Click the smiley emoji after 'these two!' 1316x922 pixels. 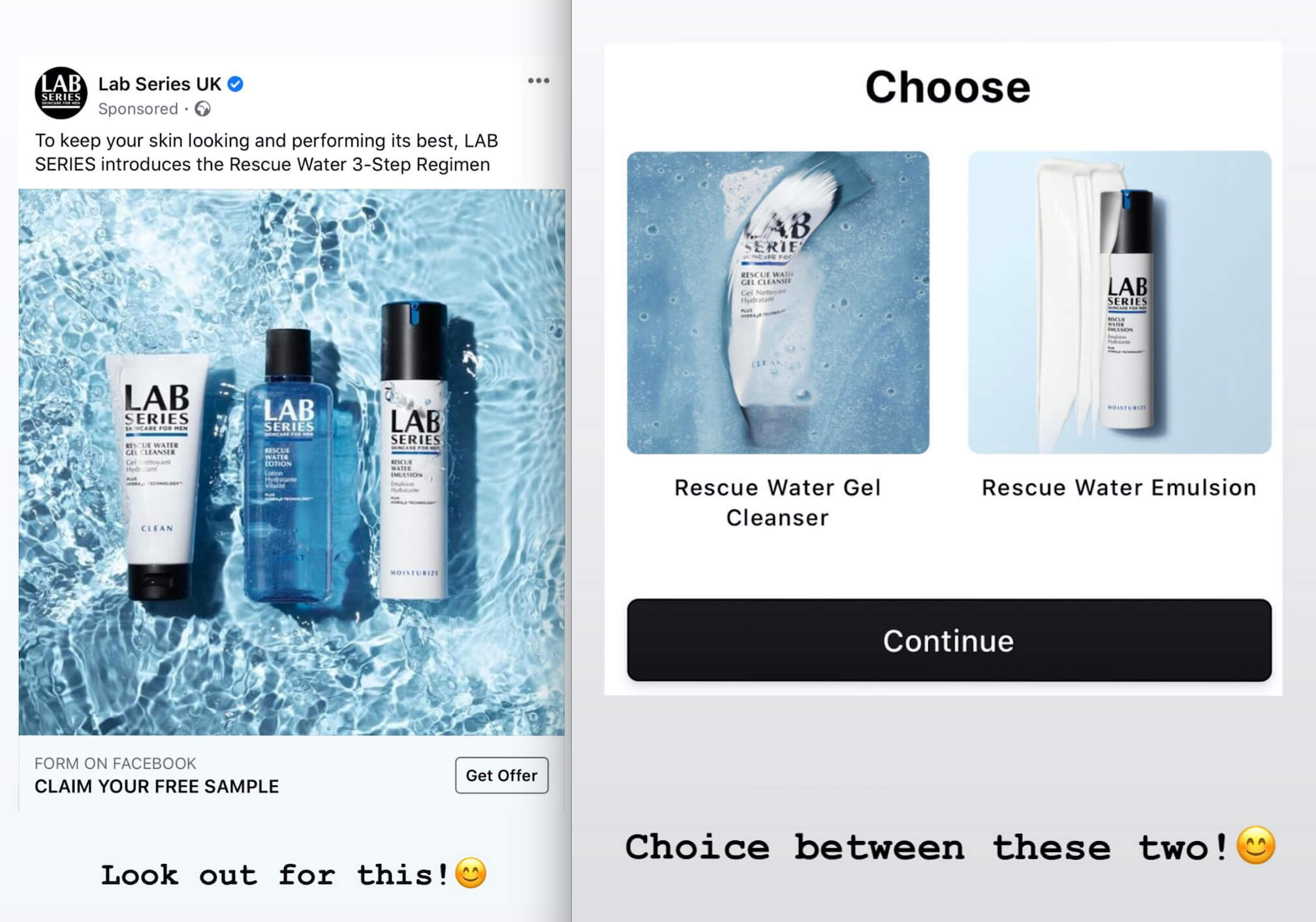(1256, 846)
